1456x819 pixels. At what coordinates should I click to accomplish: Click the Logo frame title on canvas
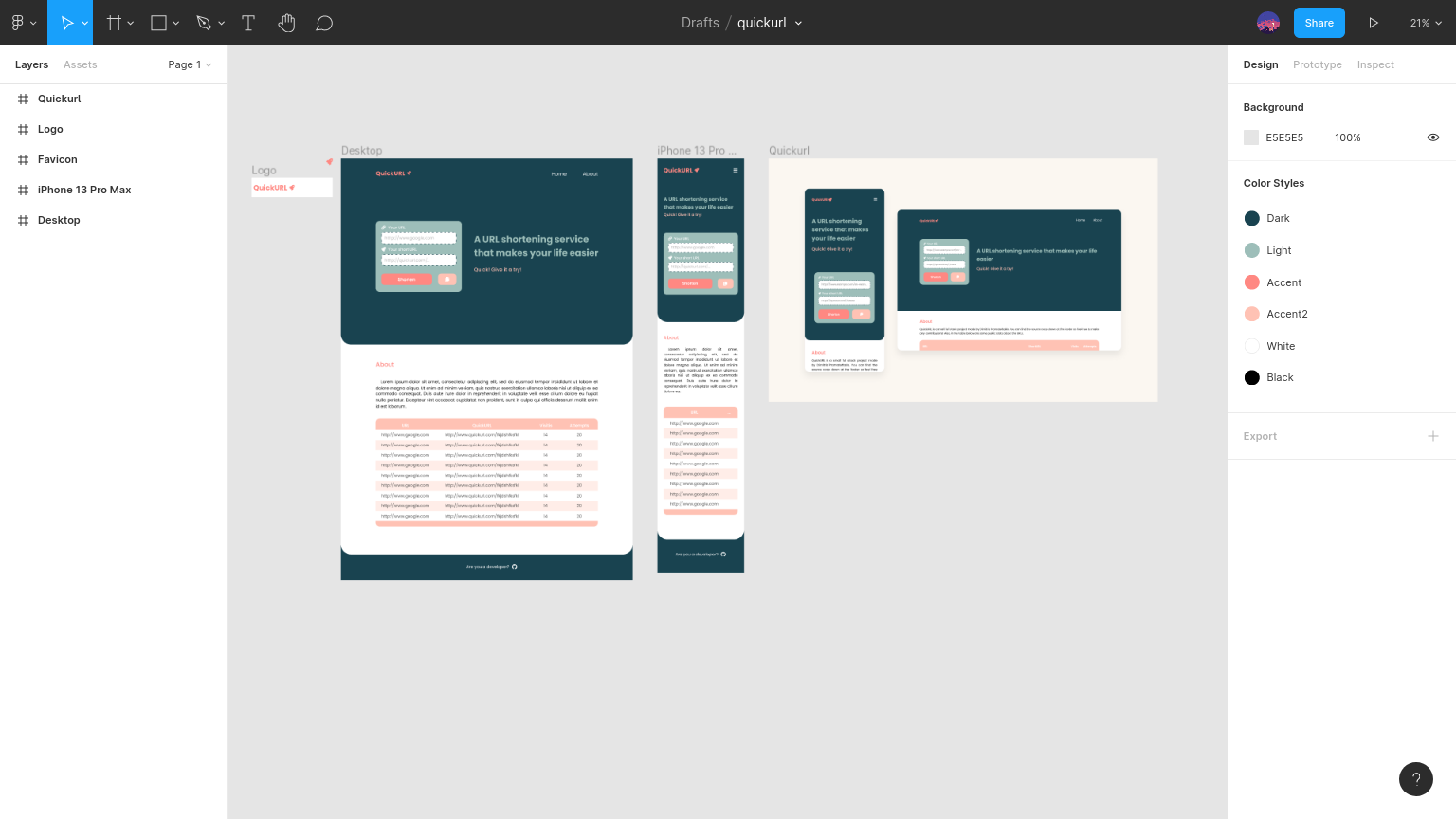[264, 171]
